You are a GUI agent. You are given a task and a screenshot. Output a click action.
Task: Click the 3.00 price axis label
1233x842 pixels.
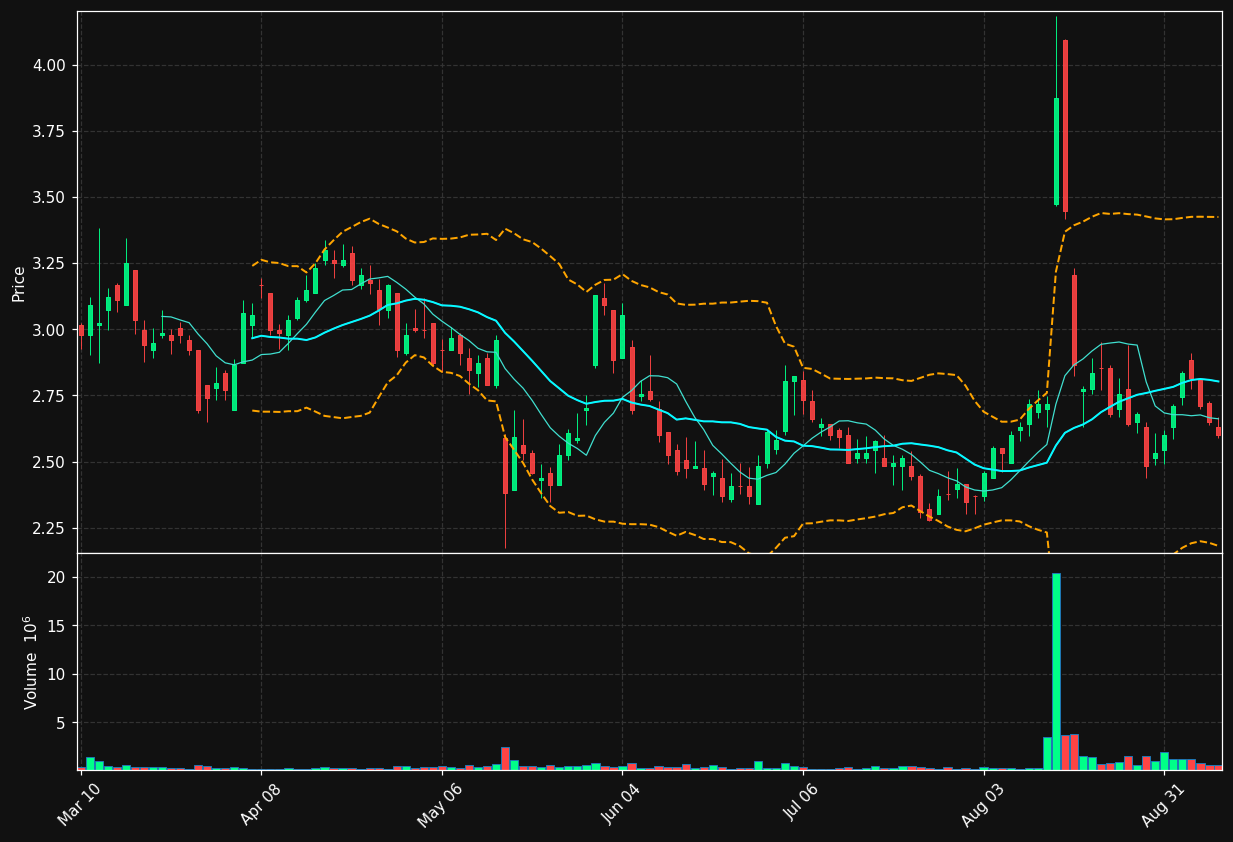(x=48, y=330)
